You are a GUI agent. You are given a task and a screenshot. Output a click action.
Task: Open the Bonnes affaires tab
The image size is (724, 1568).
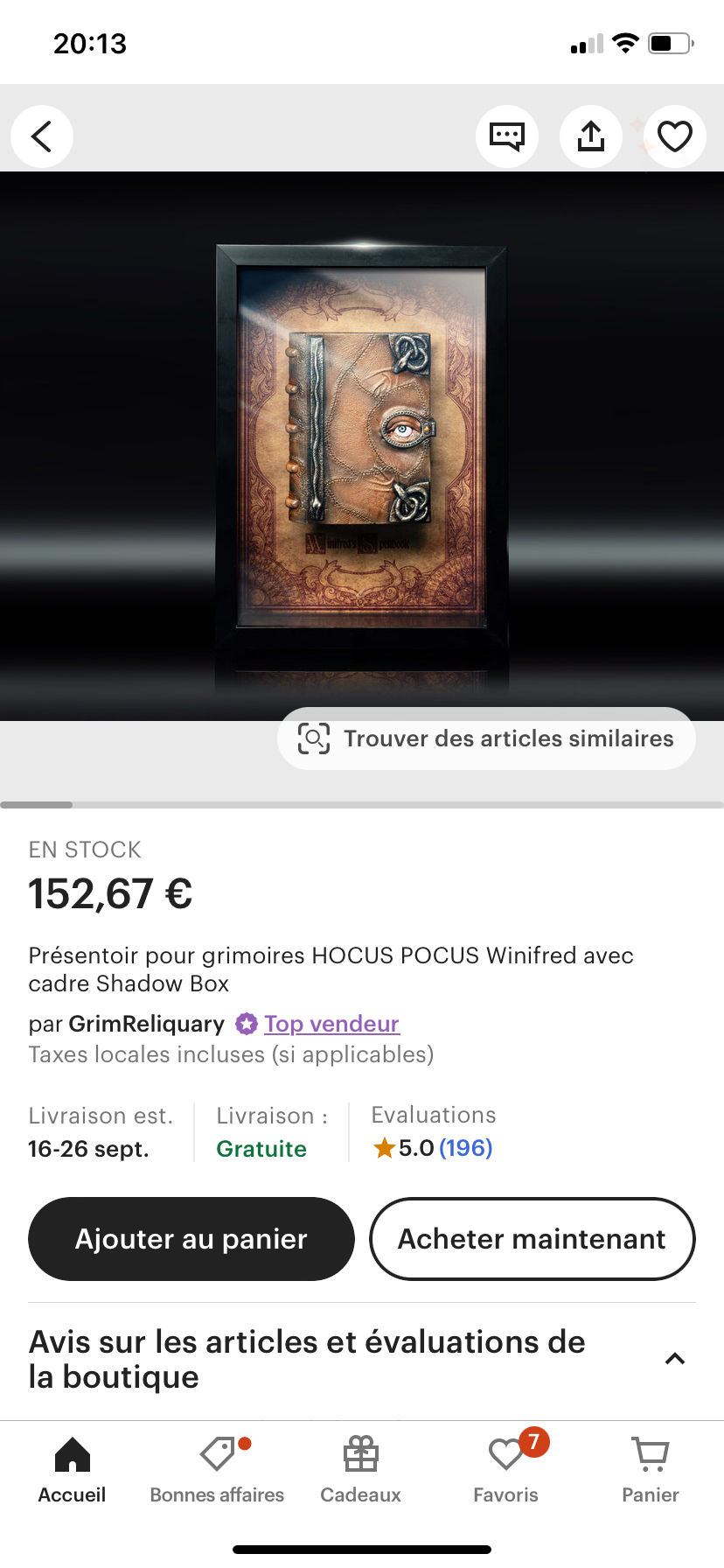point(217,1470)
